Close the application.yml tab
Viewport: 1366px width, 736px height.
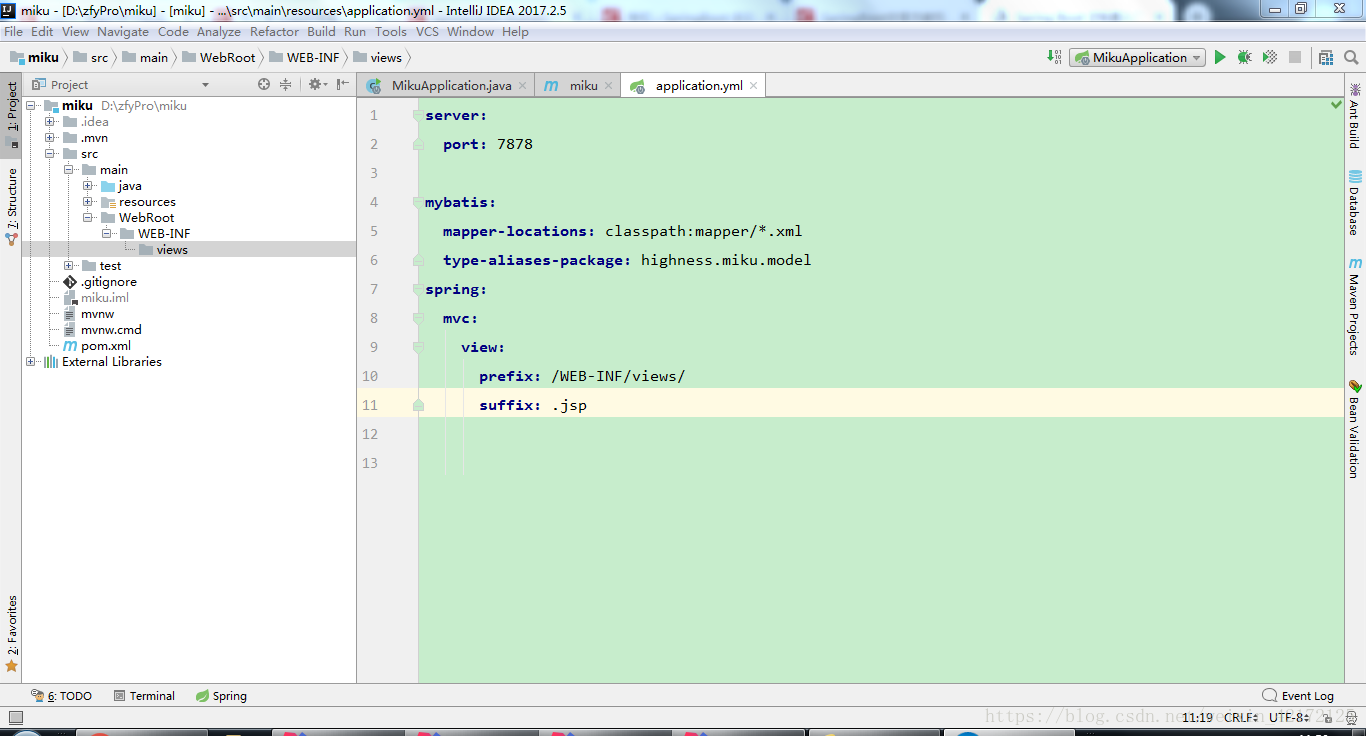[754, 86]
